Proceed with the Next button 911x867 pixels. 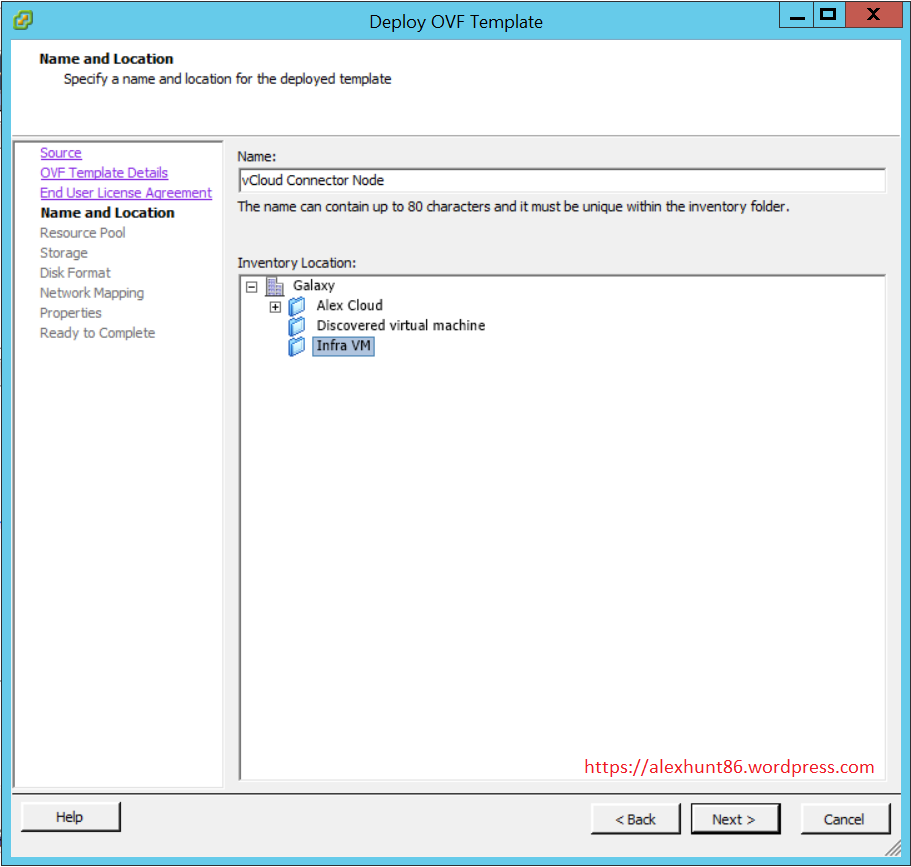pos(735,819)
